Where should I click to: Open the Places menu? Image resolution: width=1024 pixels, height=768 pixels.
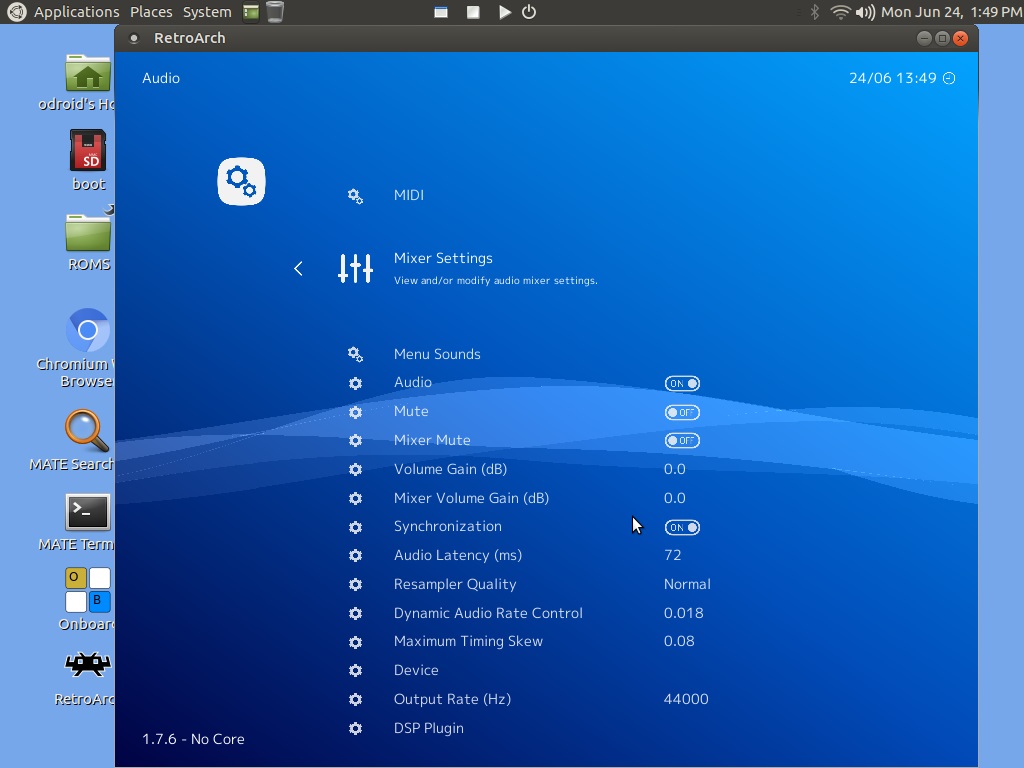(151, 12)
